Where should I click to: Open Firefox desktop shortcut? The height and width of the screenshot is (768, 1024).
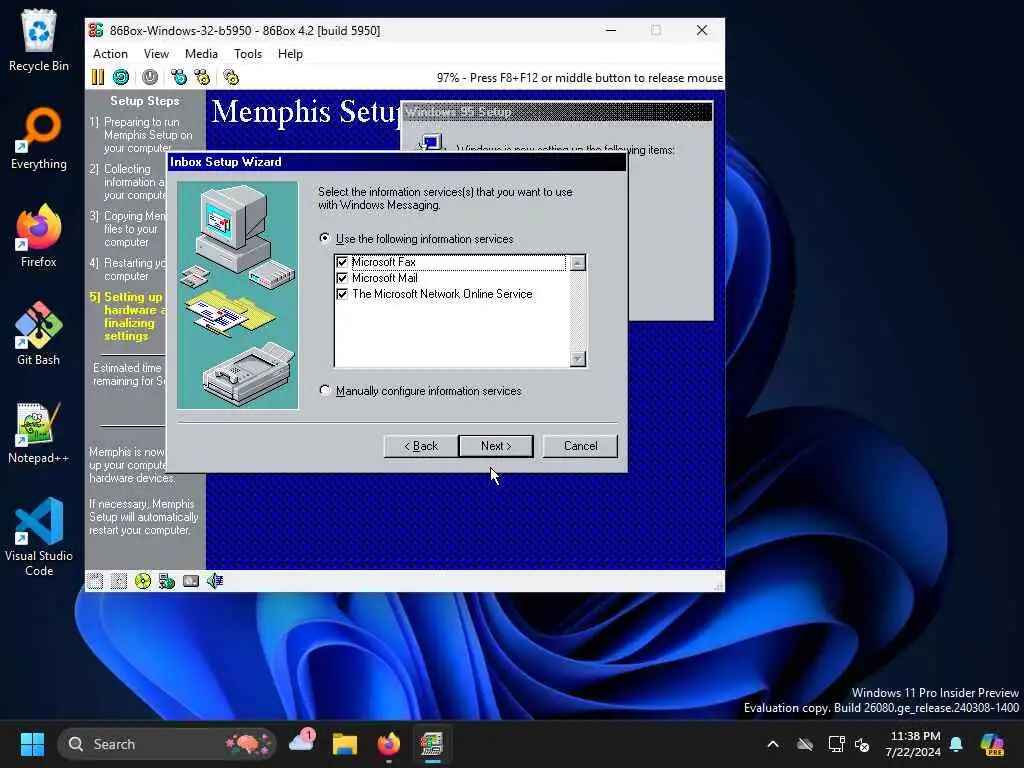pos(39,236)
